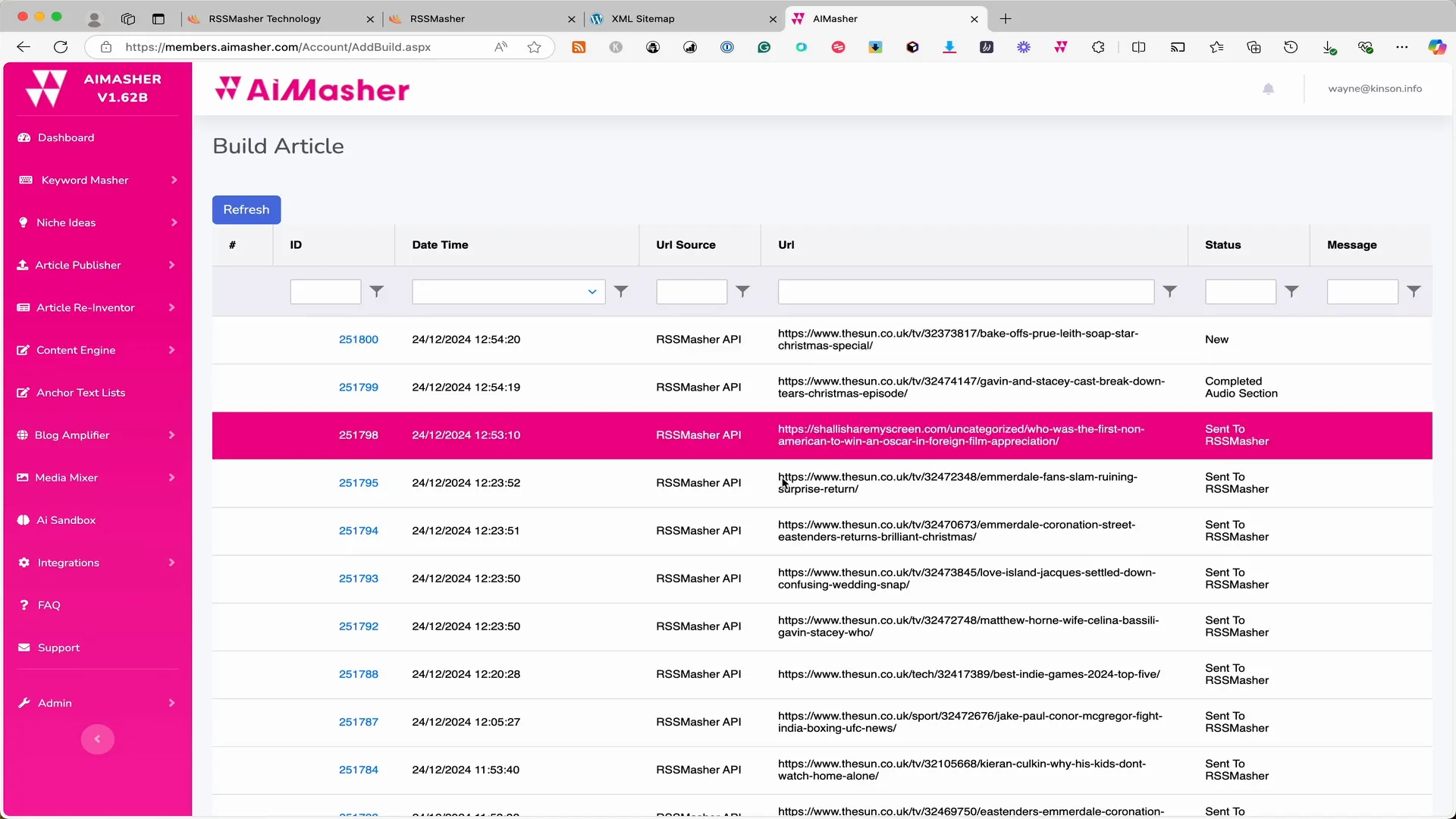The image size is (1456, 819).
Task: Click the Url column filter funnel icon
Action: click(x=1169, y=291)
